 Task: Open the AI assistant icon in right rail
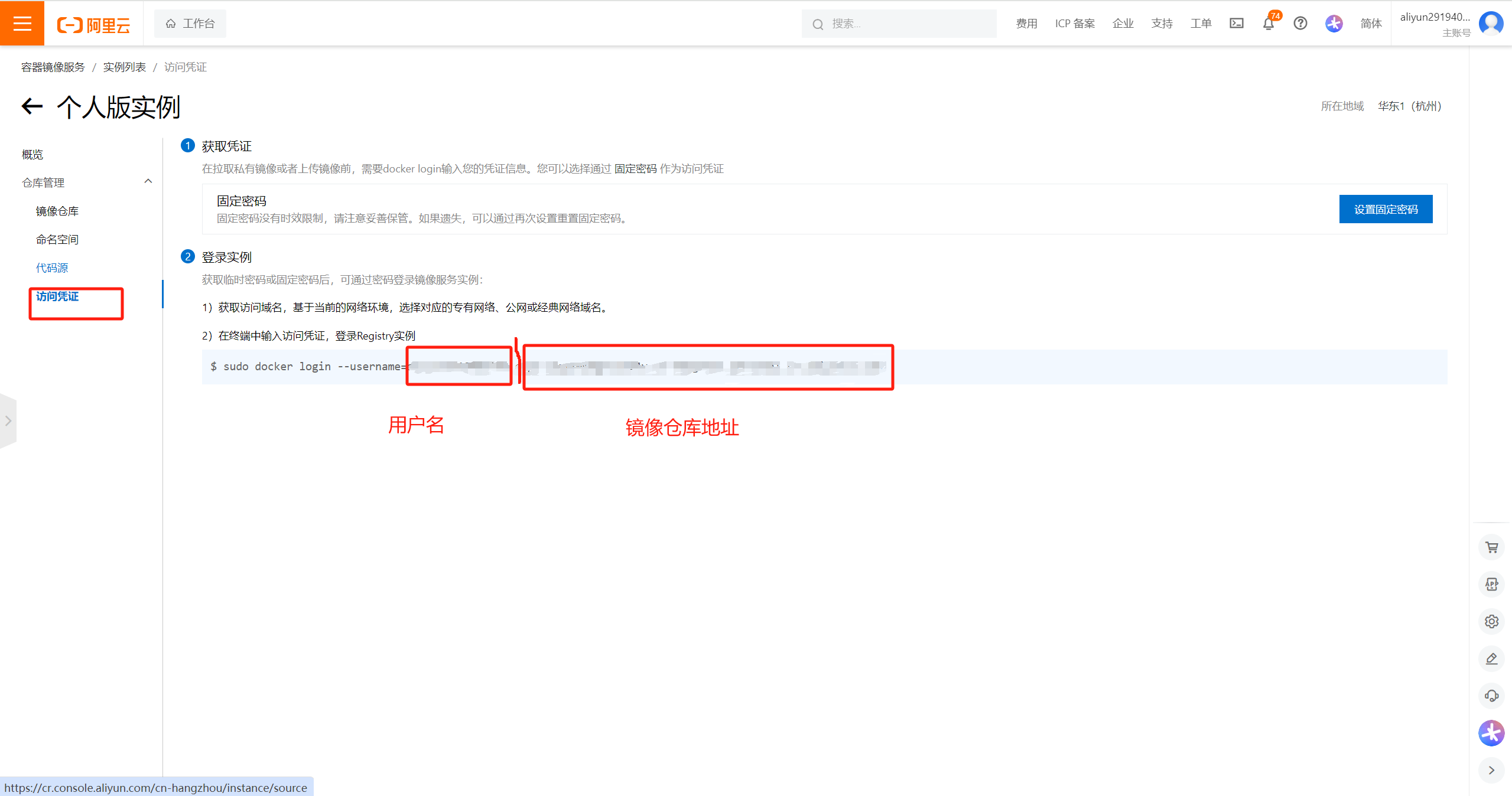[x=1491, y=733]
